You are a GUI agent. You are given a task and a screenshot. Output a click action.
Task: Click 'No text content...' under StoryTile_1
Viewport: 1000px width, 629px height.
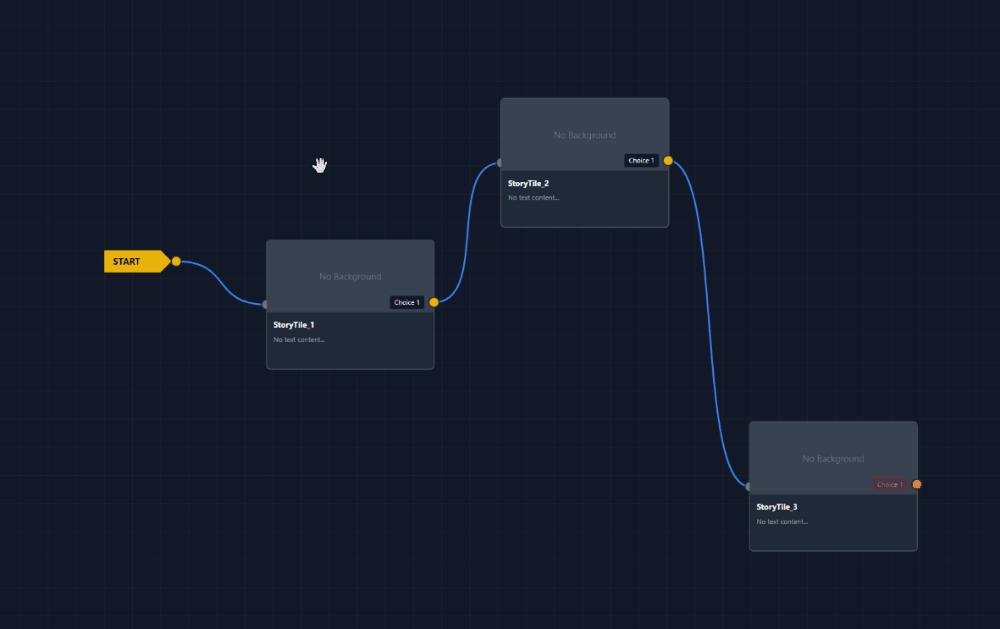coord(299,340)
